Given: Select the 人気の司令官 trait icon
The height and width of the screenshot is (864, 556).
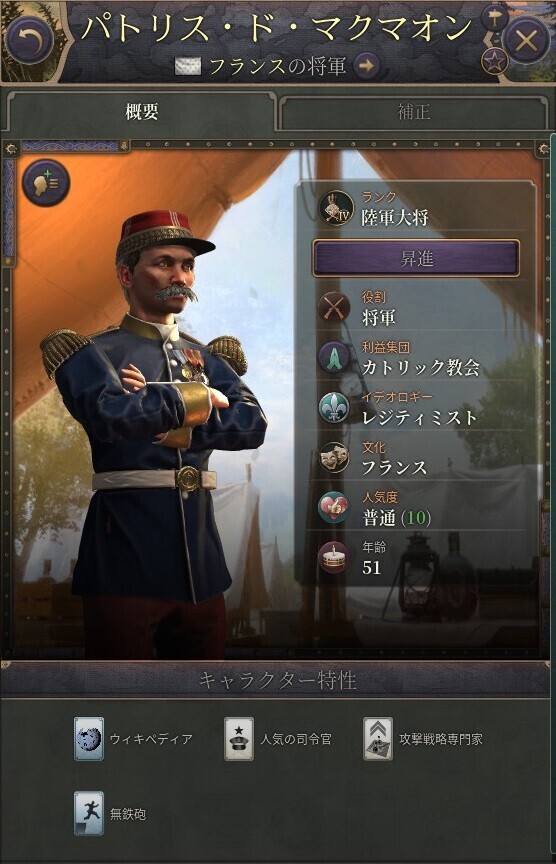Looking at the screenshot, I should 239,739.
